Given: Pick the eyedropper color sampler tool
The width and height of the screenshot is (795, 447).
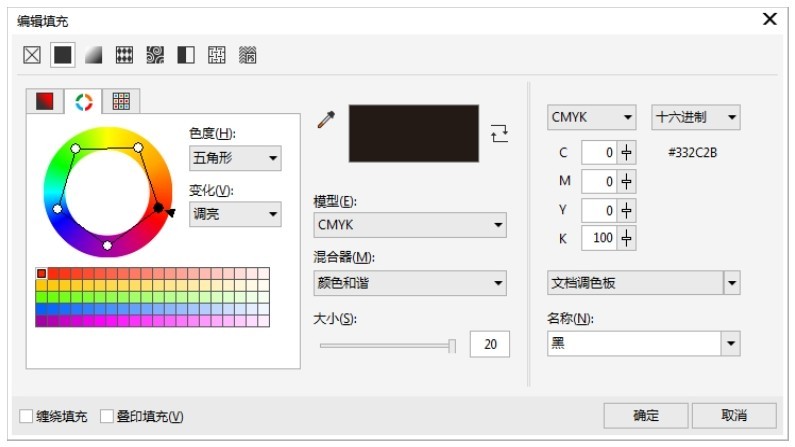Looking at the screenshot, I should (x=326, y=120).
